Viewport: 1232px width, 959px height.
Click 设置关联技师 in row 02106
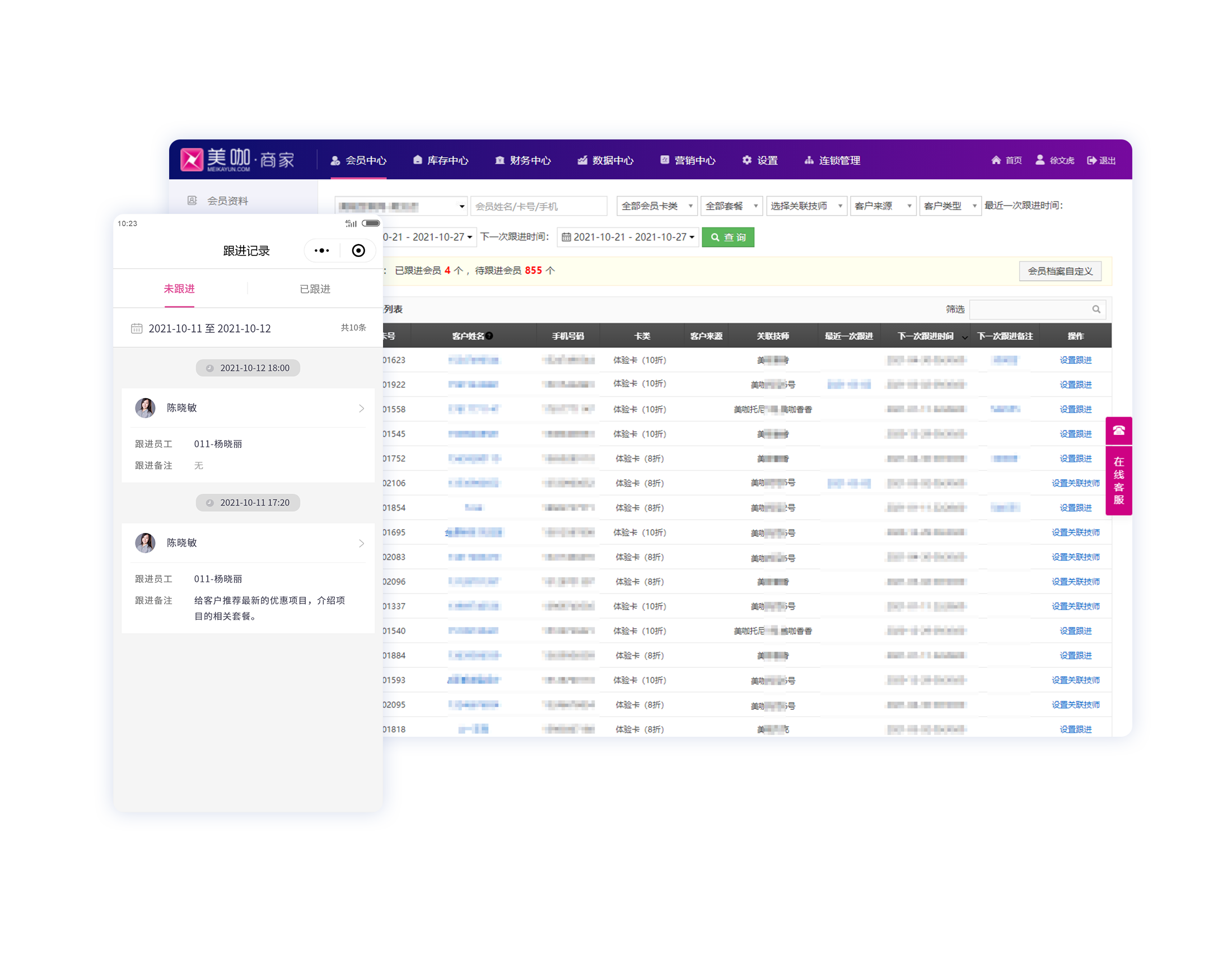click(x=1075, y=483)
